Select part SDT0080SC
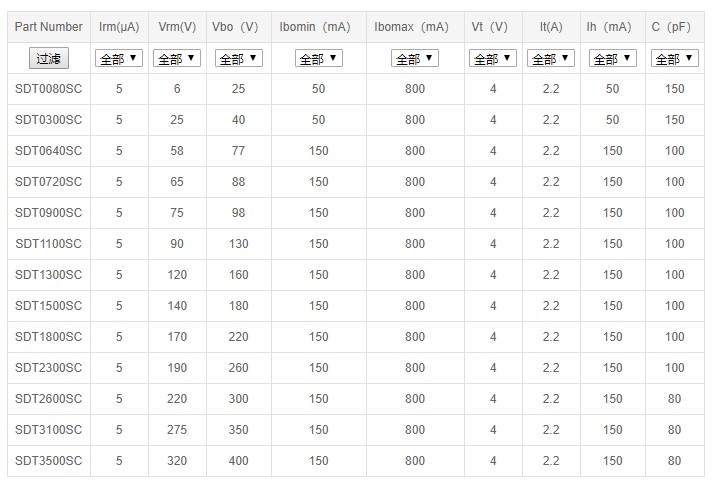723x483 pixels. click(x=49, y=90)
